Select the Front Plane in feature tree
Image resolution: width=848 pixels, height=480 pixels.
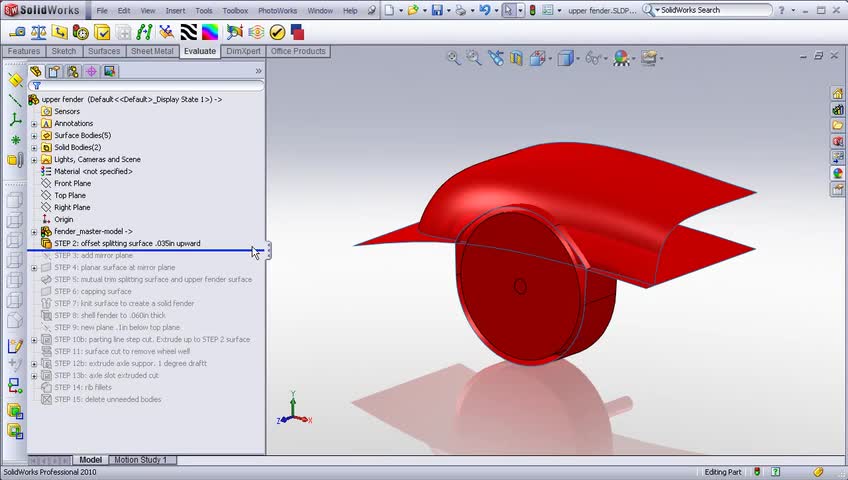coord(72,184)
